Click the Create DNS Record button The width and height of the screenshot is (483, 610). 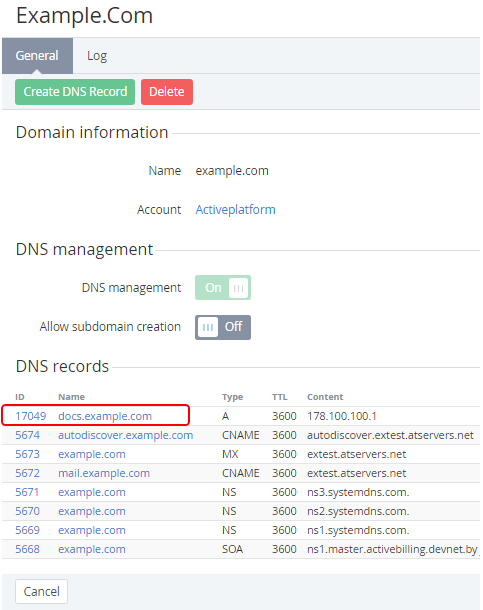75,92
